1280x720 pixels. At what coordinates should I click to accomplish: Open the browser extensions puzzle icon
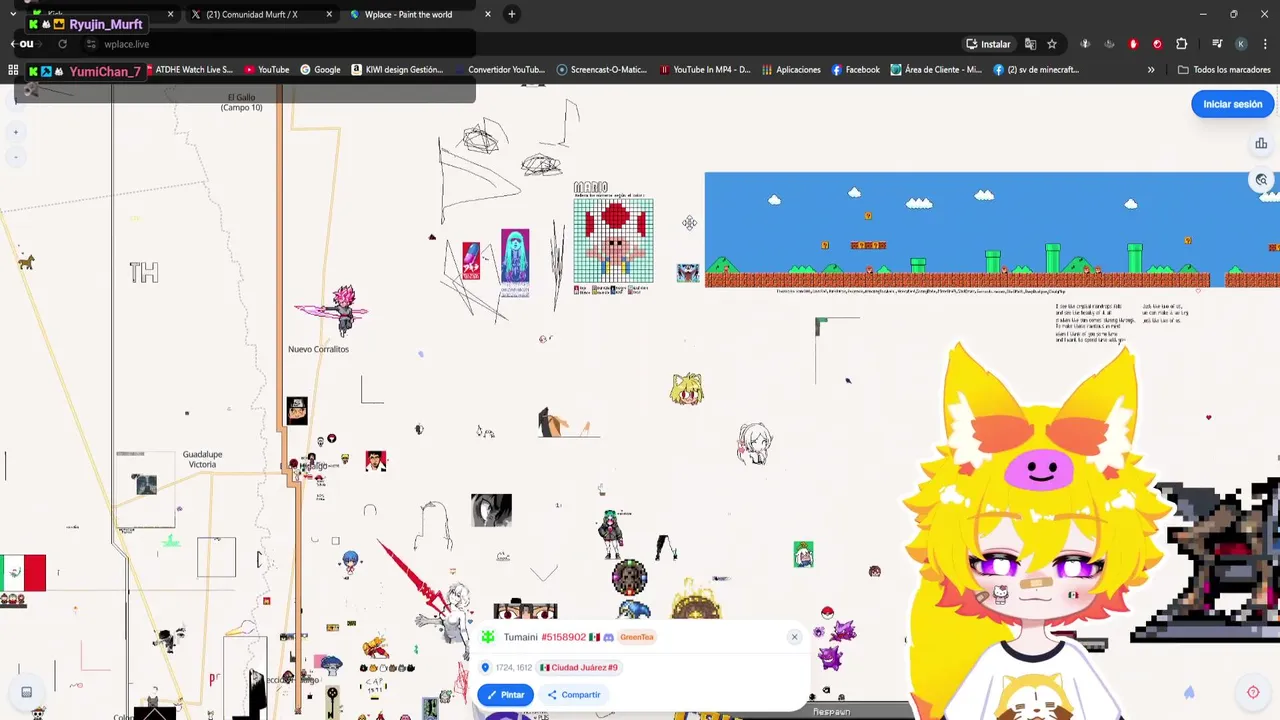click(x=1182, y=44)
